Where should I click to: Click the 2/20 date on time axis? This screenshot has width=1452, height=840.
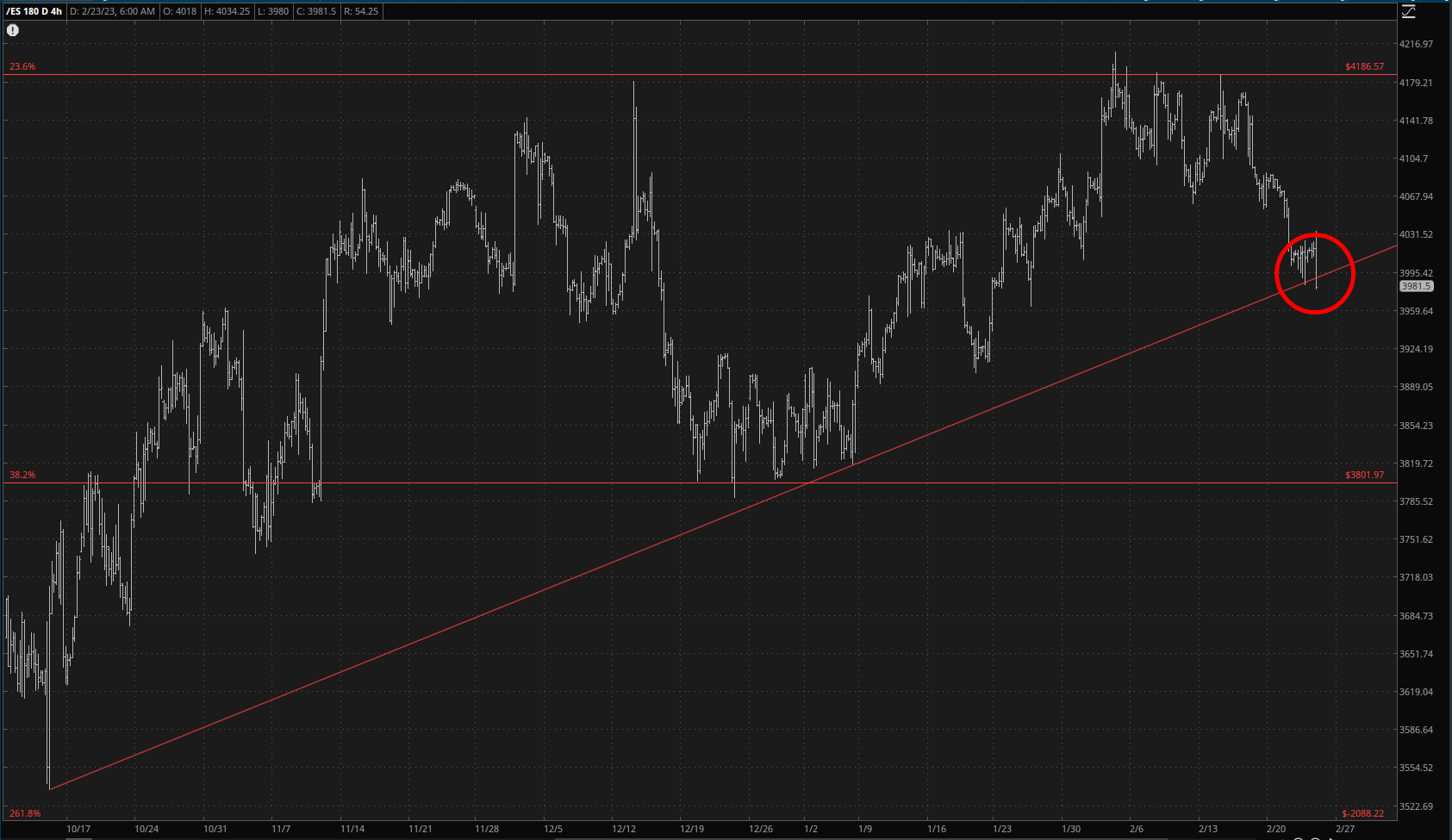tap(1275, 829)
